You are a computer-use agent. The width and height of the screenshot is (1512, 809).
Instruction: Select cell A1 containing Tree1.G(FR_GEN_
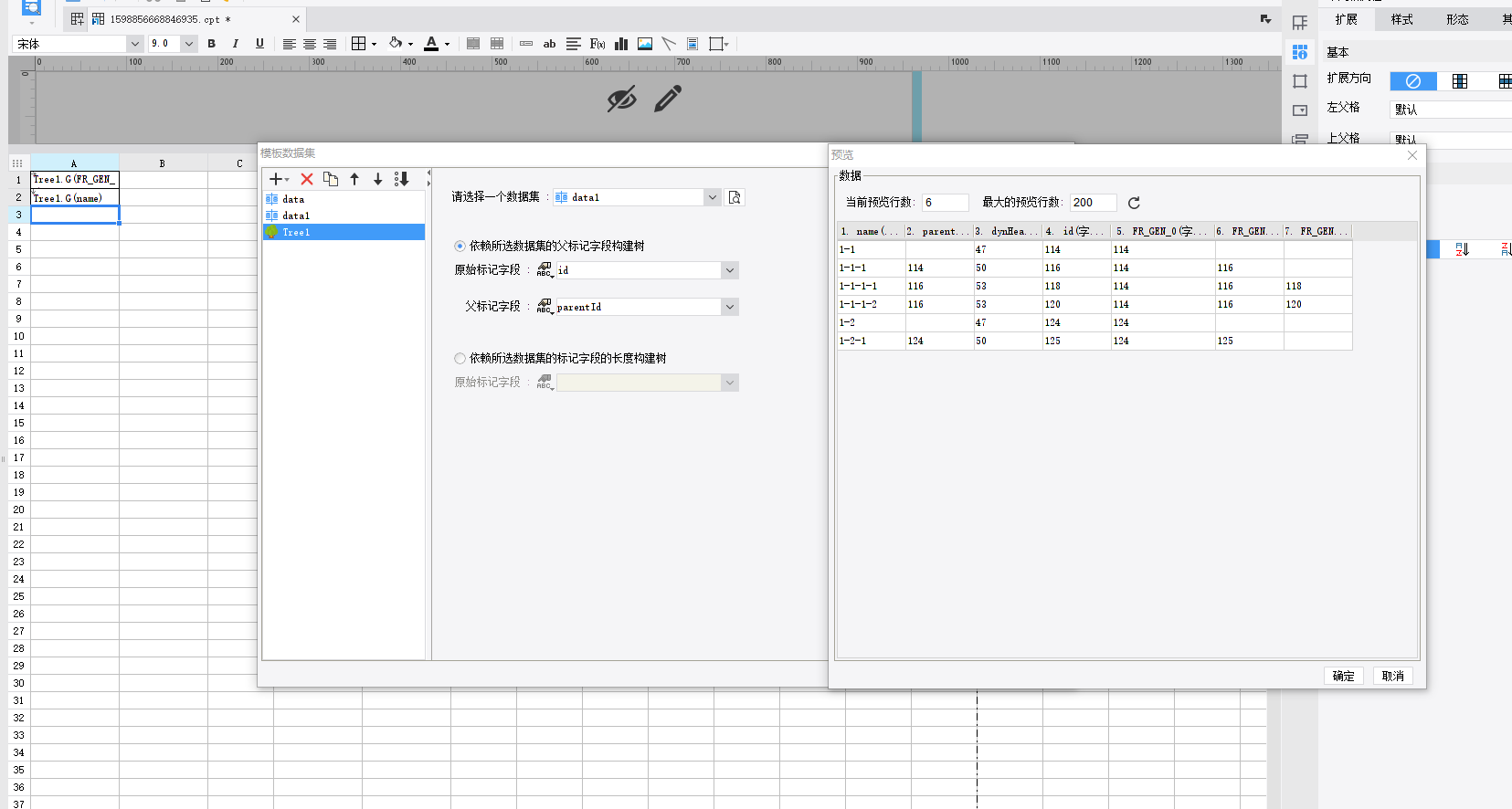[75, 179]
